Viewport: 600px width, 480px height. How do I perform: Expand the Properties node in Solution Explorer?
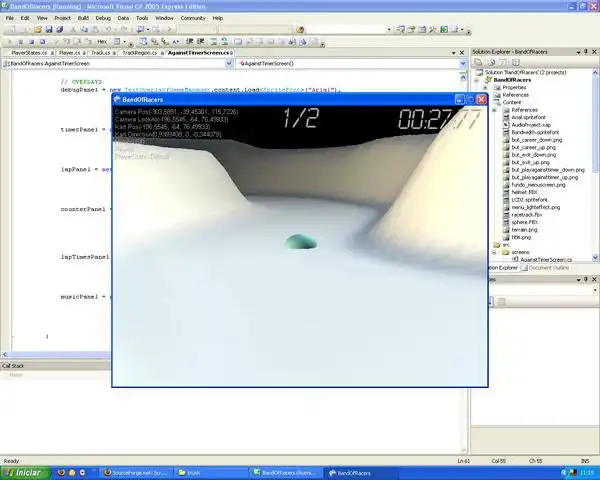click(485, 88)
